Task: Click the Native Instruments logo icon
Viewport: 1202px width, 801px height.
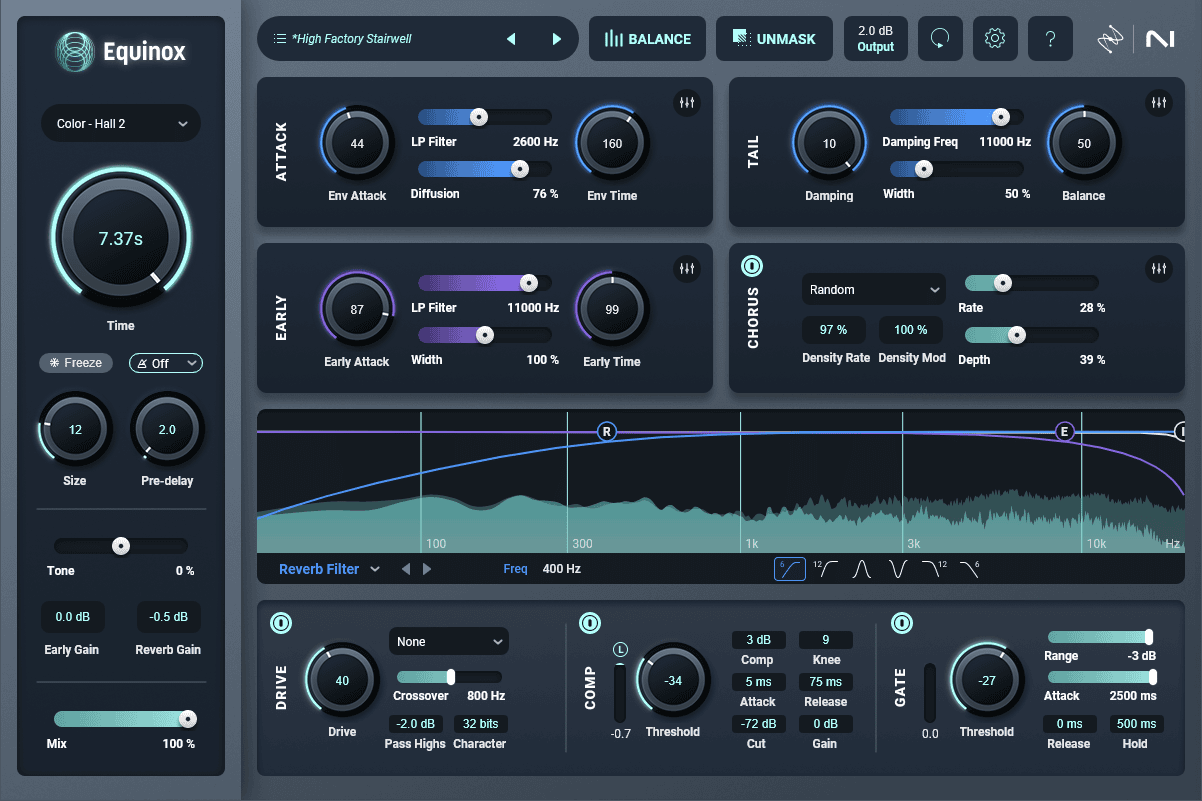Action: [x=1160, y=40]
